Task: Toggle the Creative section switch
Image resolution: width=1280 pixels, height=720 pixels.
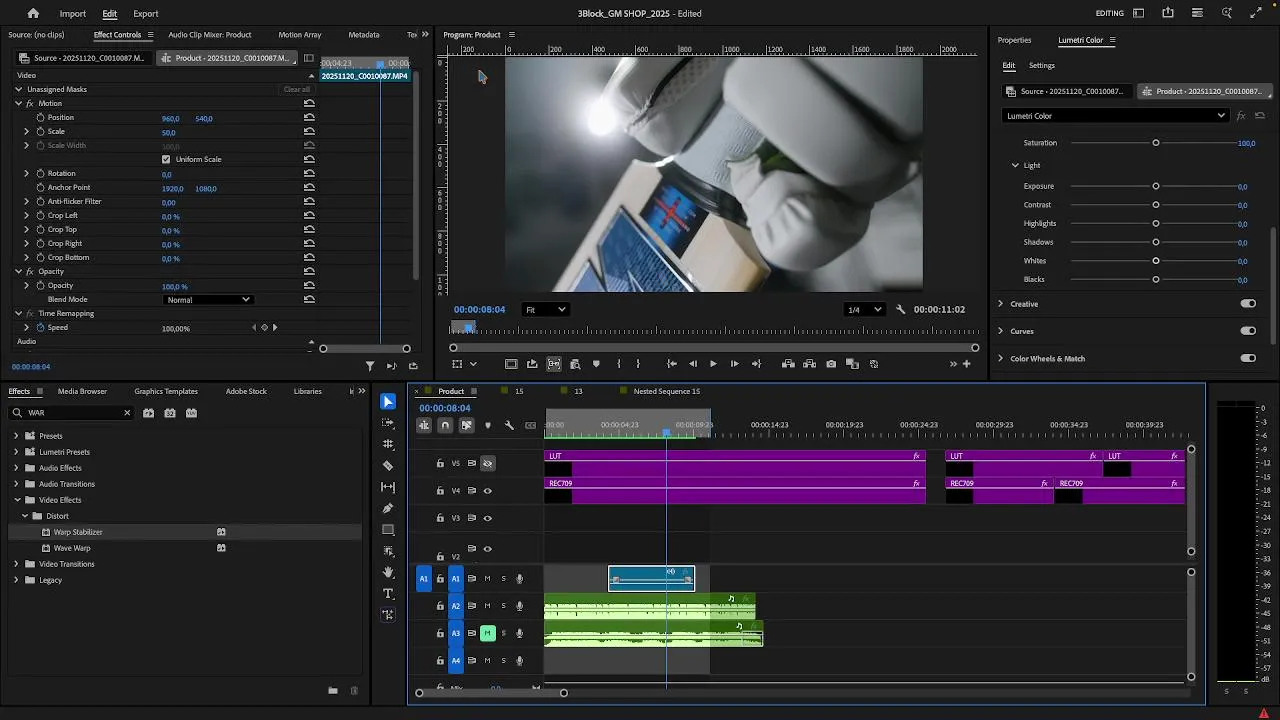Action: (1247, 304)
